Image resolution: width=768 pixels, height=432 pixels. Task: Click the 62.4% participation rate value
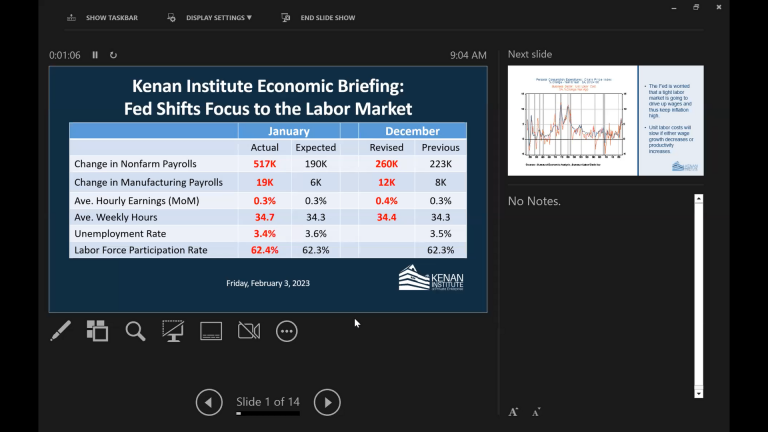pyautogui.click(x=264, y=250)
